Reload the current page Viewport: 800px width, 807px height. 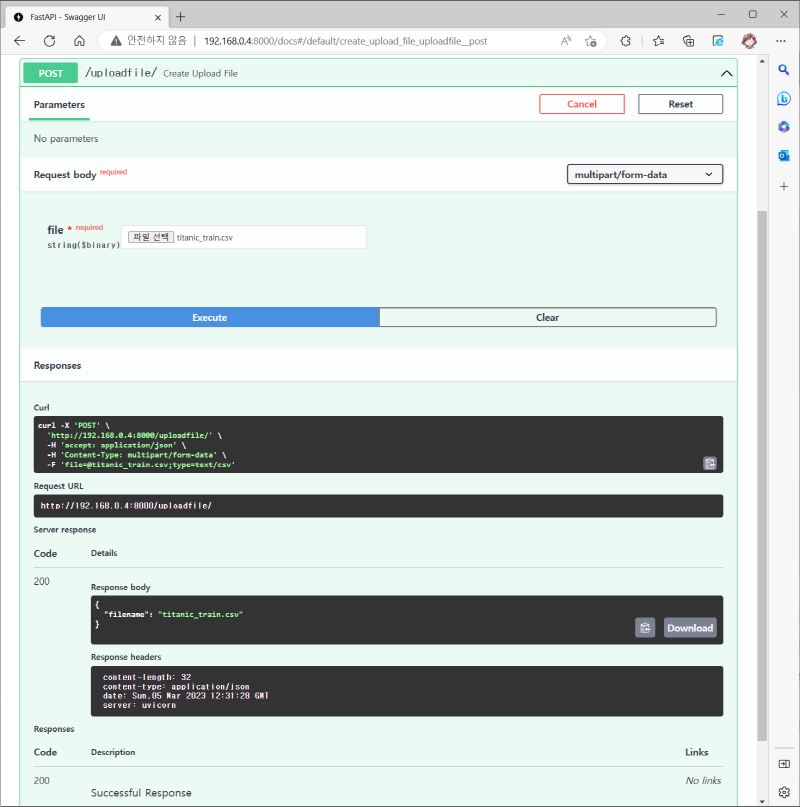49,41
